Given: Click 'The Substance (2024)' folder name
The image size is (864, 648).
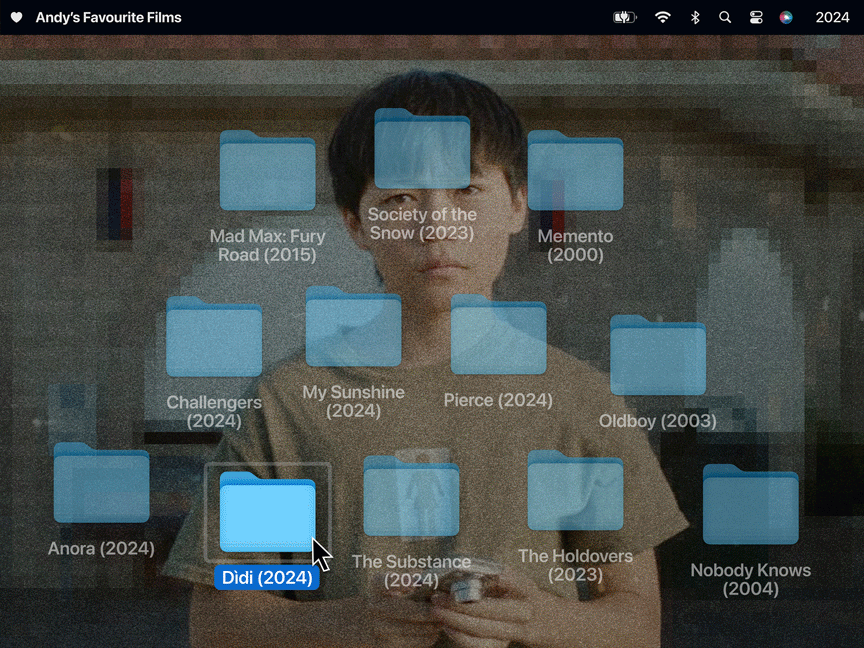Looking at the screenshot, I should [x=411, y=571].
